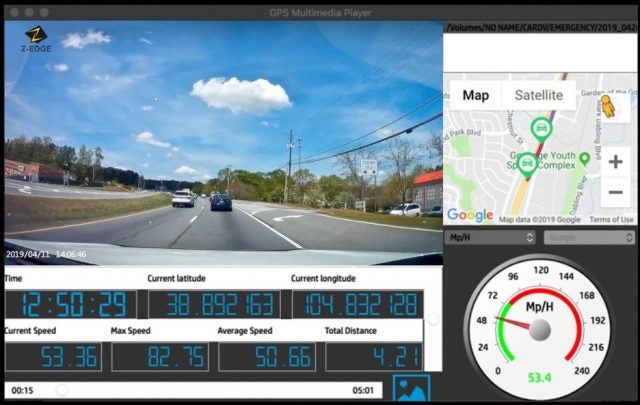Click the Max Speed value 82.75
This screenshot has height=405, width=640.
tap(160, 357)
